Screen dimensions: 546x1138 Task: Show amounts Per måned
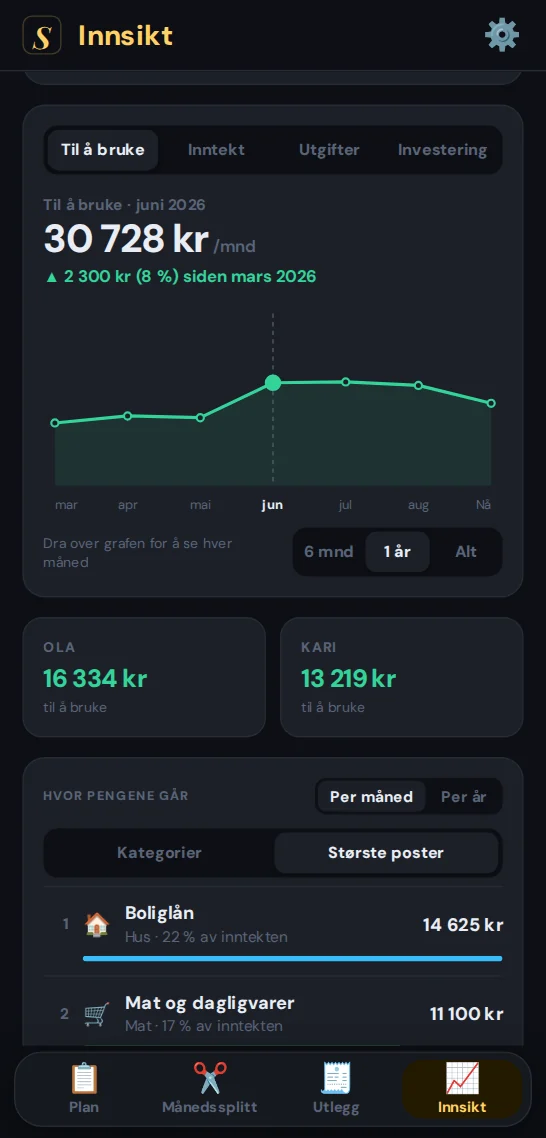coord(372,796)
